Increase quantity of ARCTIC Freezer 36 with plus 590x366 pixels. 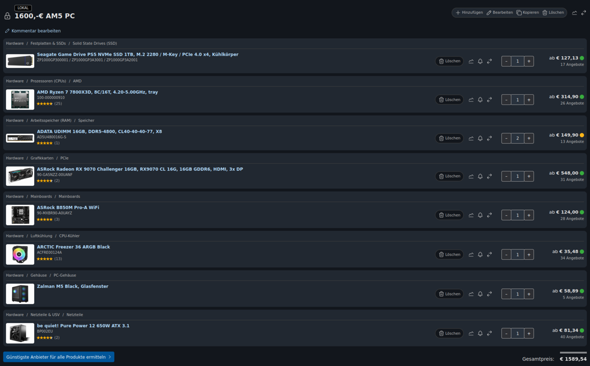pos(529,255)
